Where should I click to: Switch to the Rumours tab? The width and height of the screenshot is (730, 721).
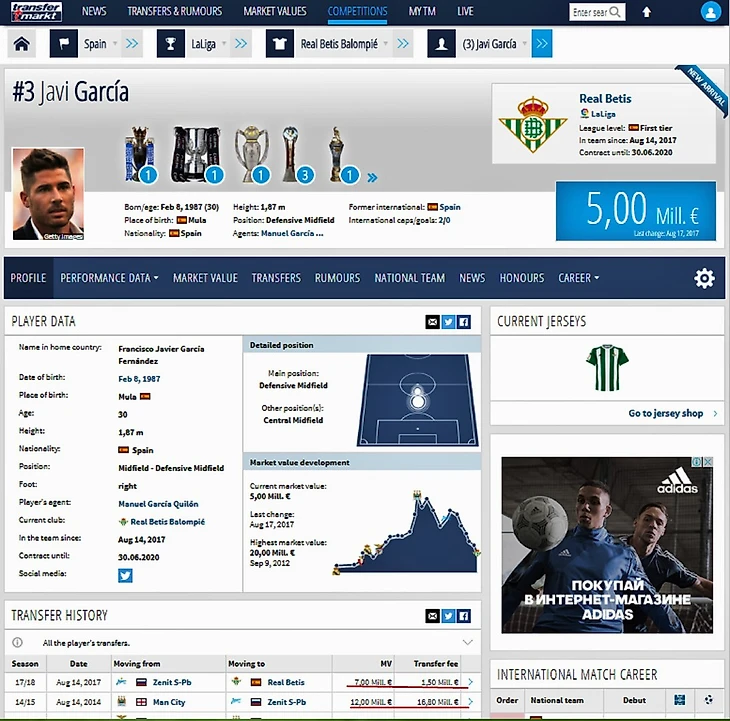tap(338, 278)
